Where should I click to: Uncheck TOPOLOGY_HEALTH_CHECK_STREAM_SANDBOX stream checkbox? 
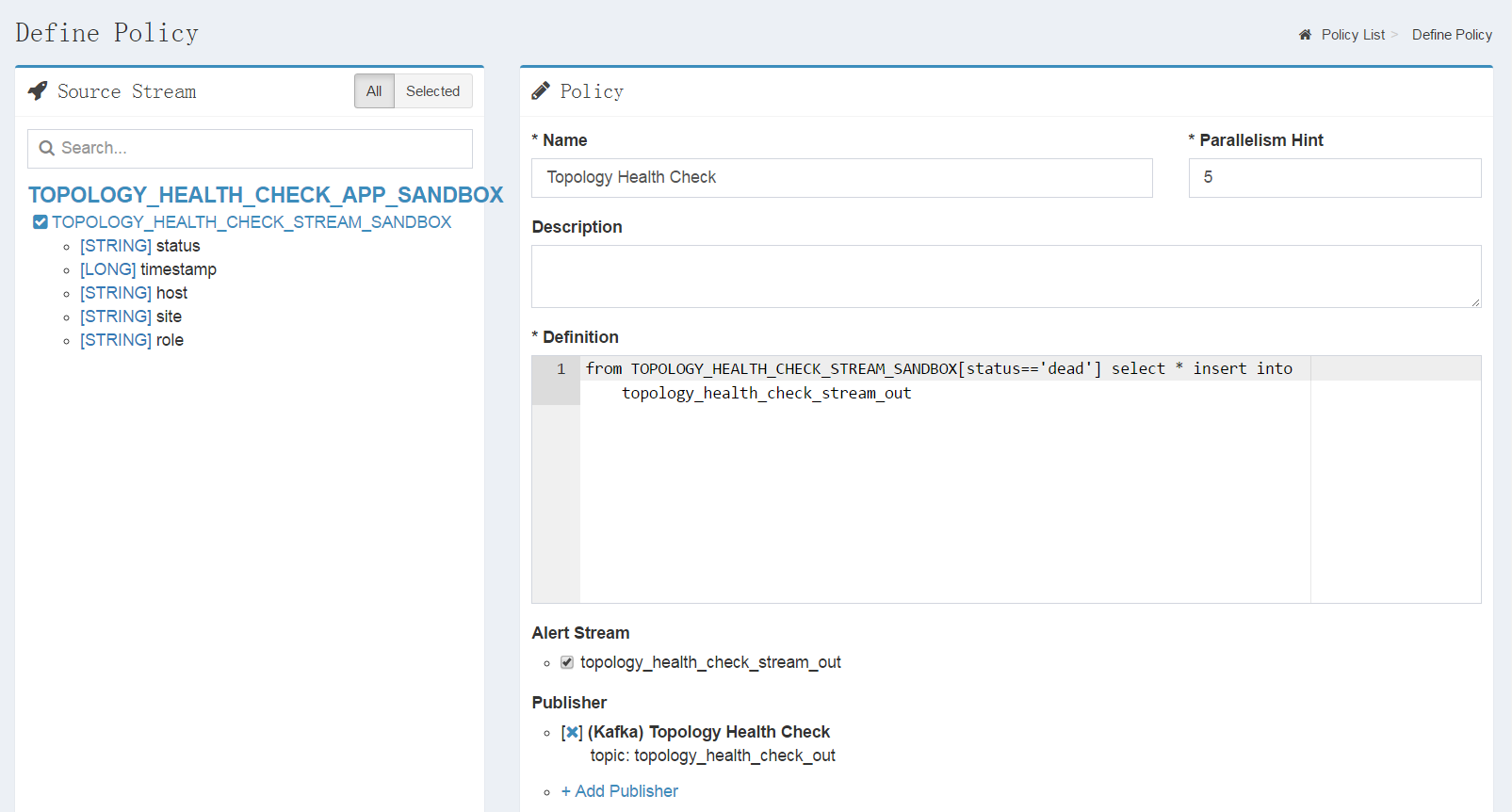[41, 222]
